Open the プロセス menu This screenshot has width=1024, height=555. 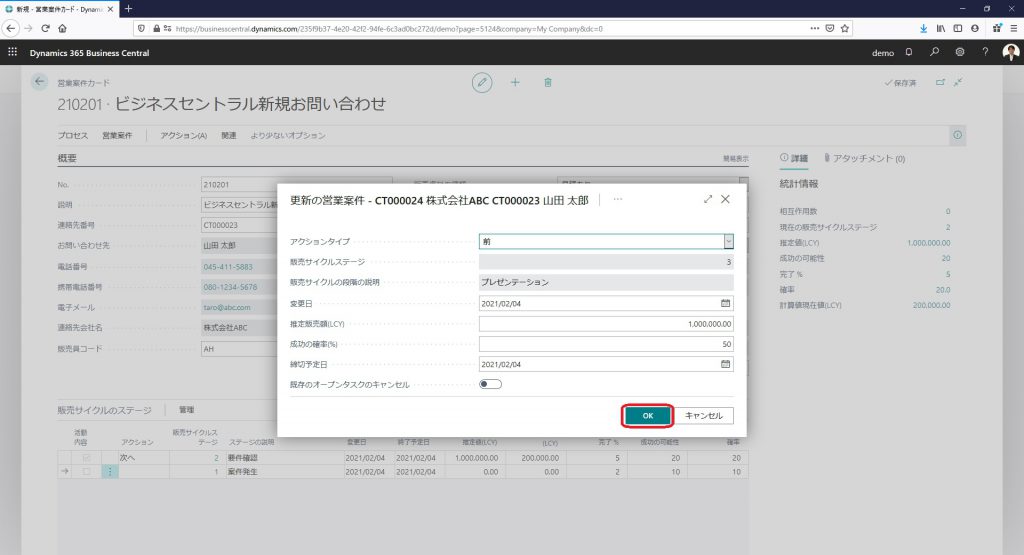[x=73, y=135]
